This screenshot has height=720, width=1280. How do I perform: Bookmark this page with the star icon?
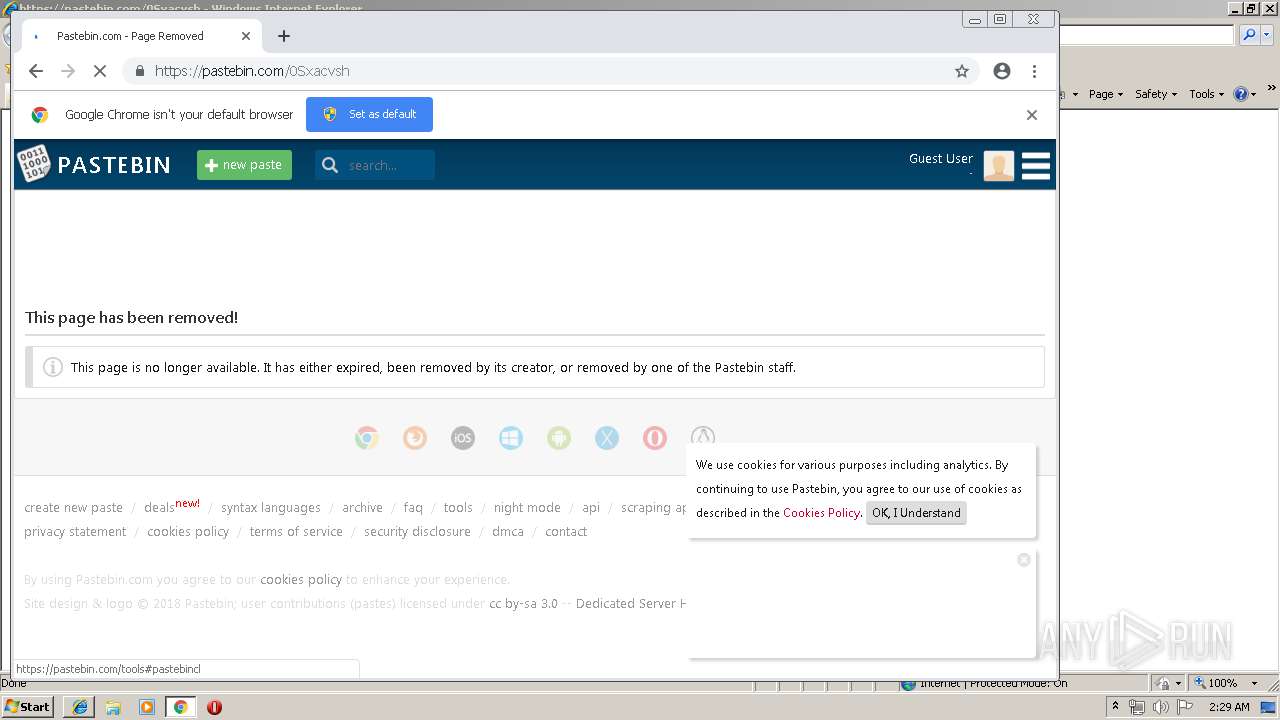click(x=962, y=71)
